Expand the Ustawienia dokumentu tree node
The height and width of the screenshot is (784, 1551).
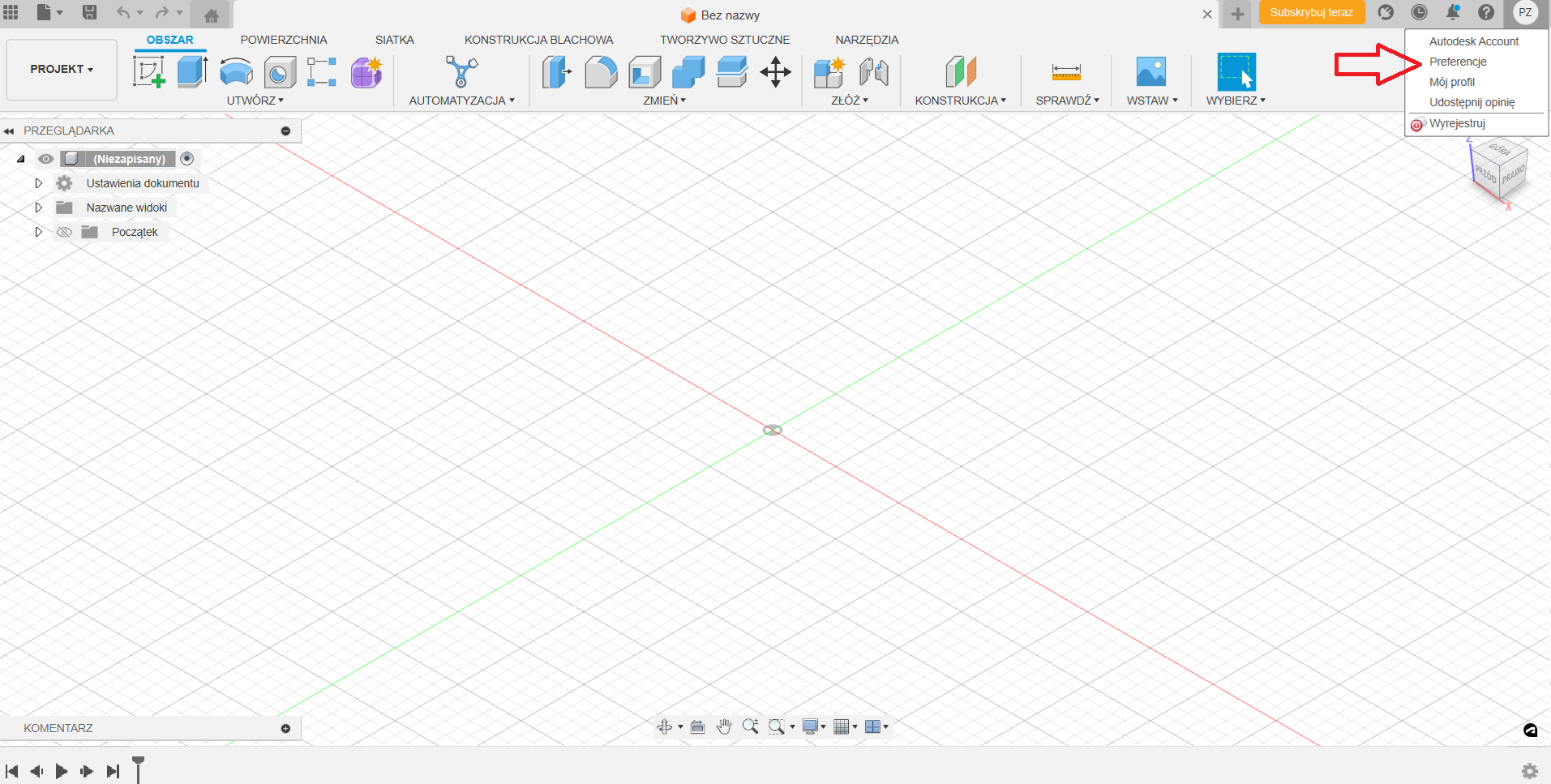38,183
